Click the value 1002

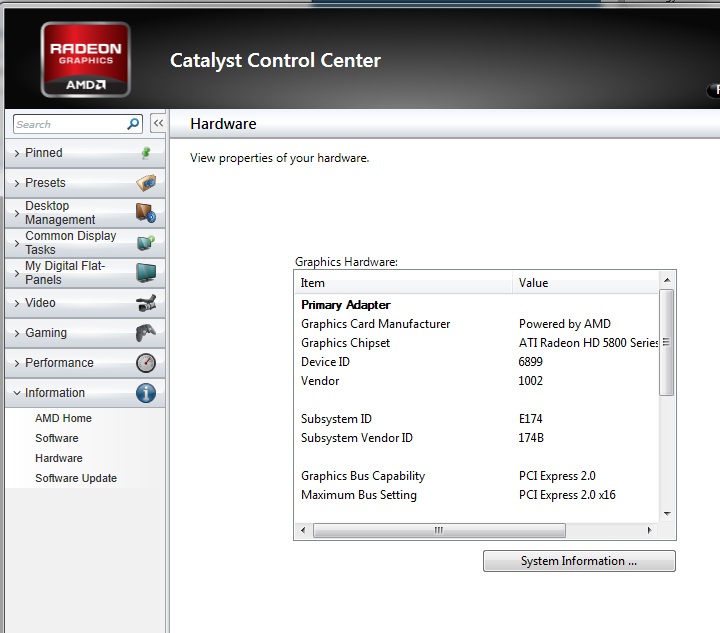pos(530,381)
